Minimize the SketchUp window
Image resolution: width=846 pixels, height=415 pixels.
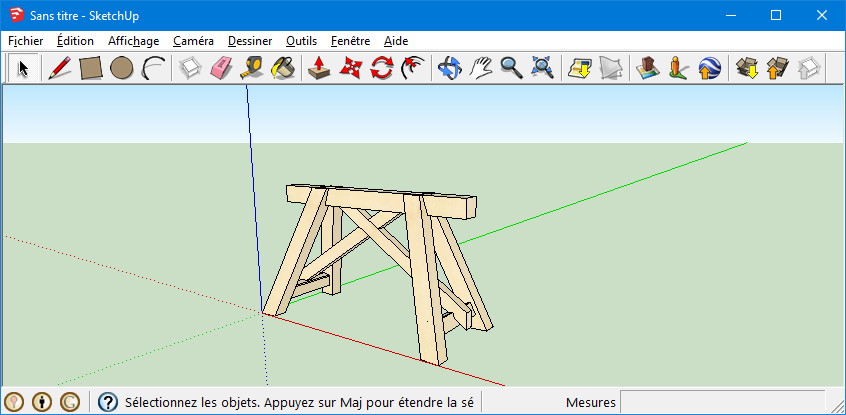point(730,15)
